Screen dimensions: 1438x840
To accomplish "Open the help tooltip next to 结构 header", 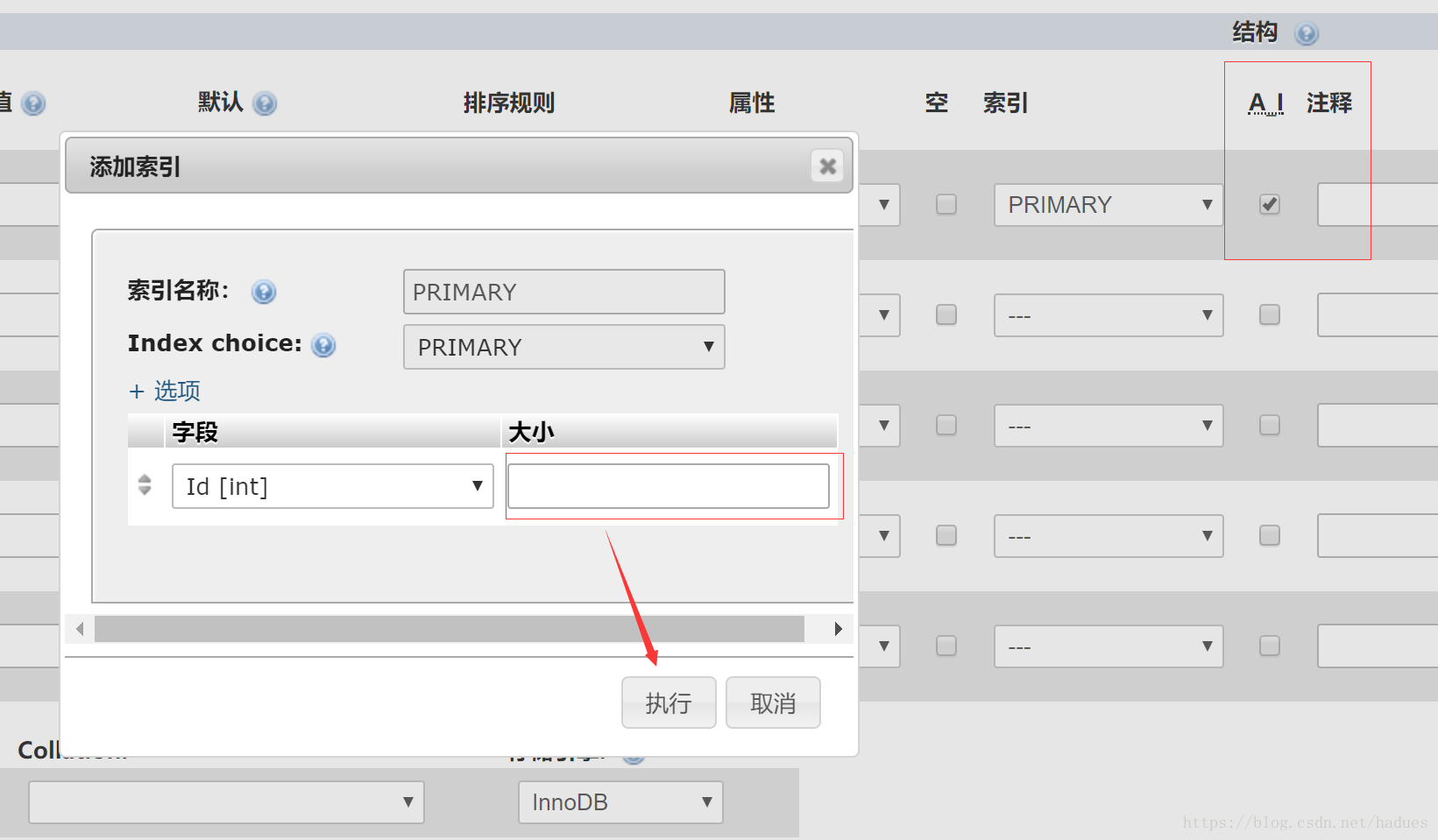I will (1307, 32).
